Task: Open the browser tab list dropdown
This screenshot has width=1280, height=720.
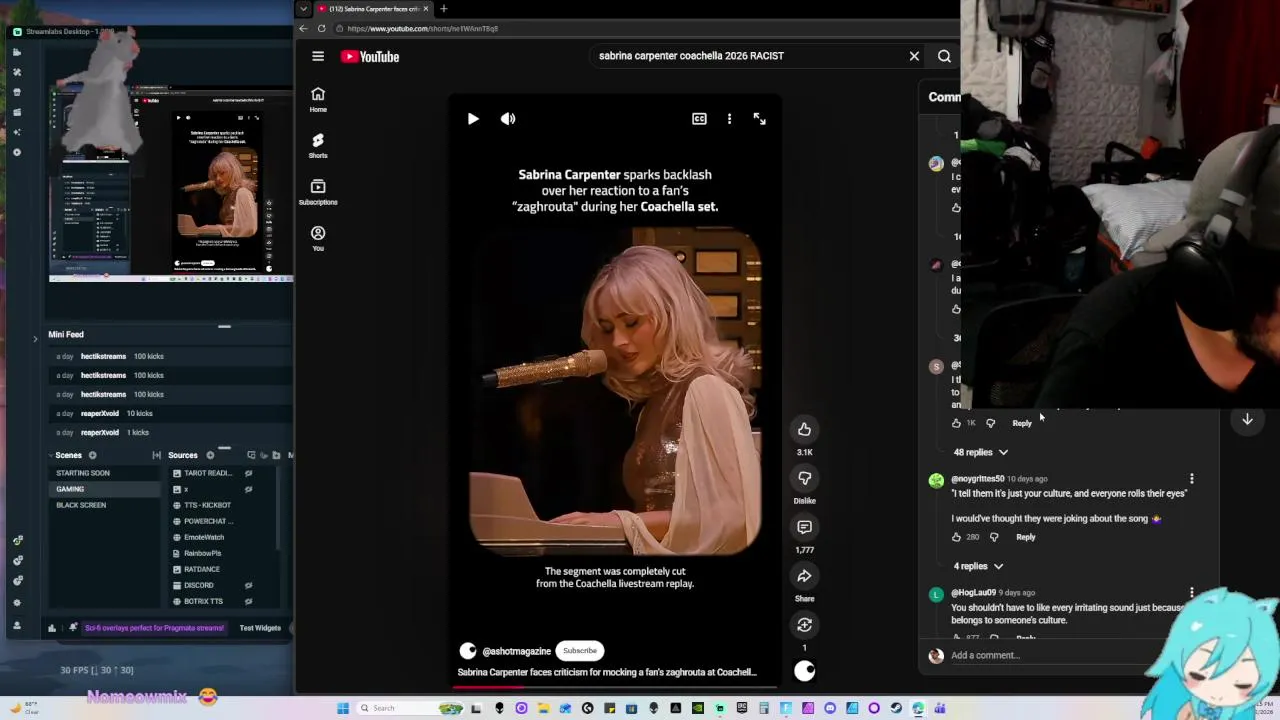Action: coord(304,9)
